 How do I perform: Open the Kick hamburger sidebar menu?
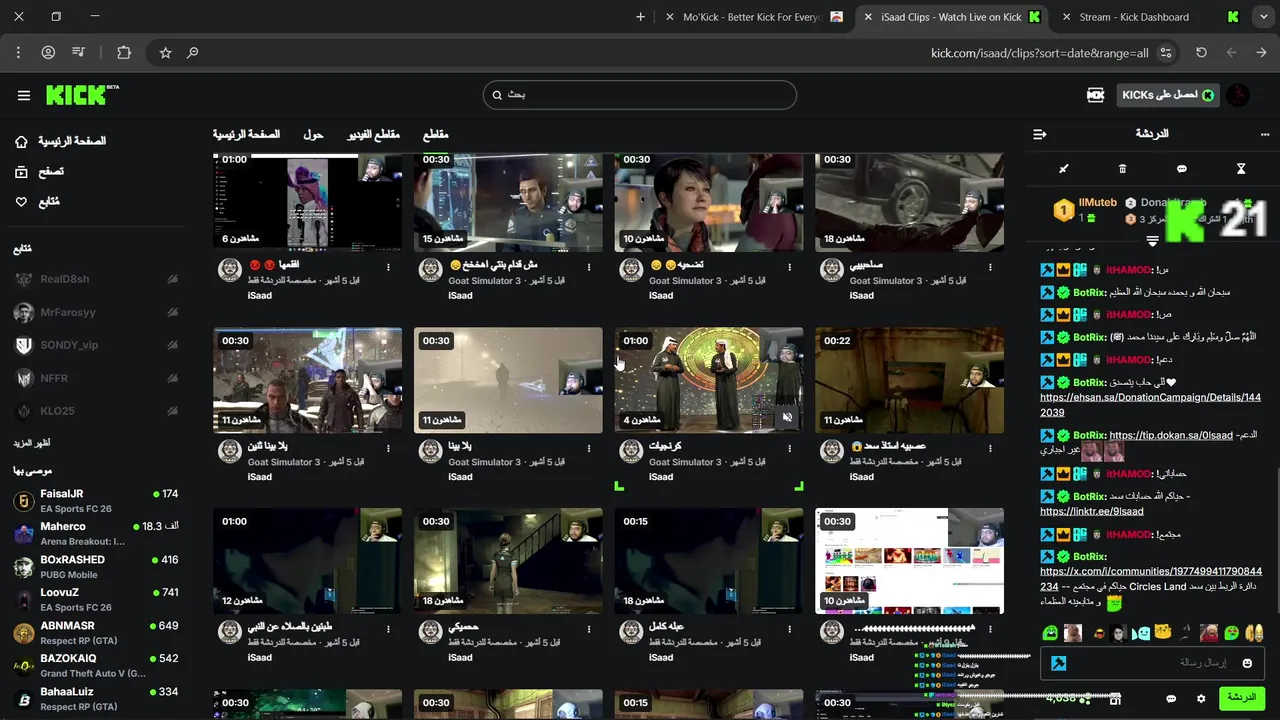click(24, 95)
